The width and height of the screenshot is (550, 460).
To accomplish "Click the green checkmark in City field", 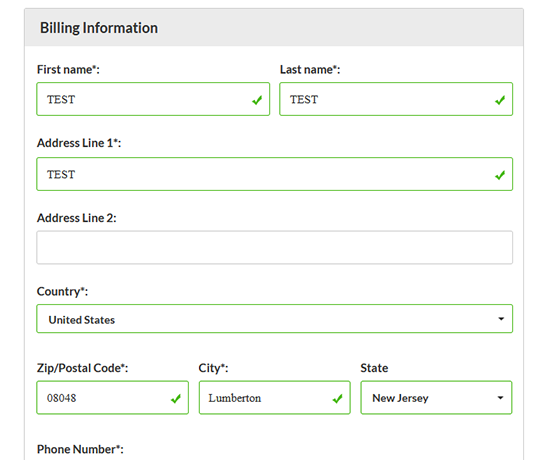I will (337, 399).
